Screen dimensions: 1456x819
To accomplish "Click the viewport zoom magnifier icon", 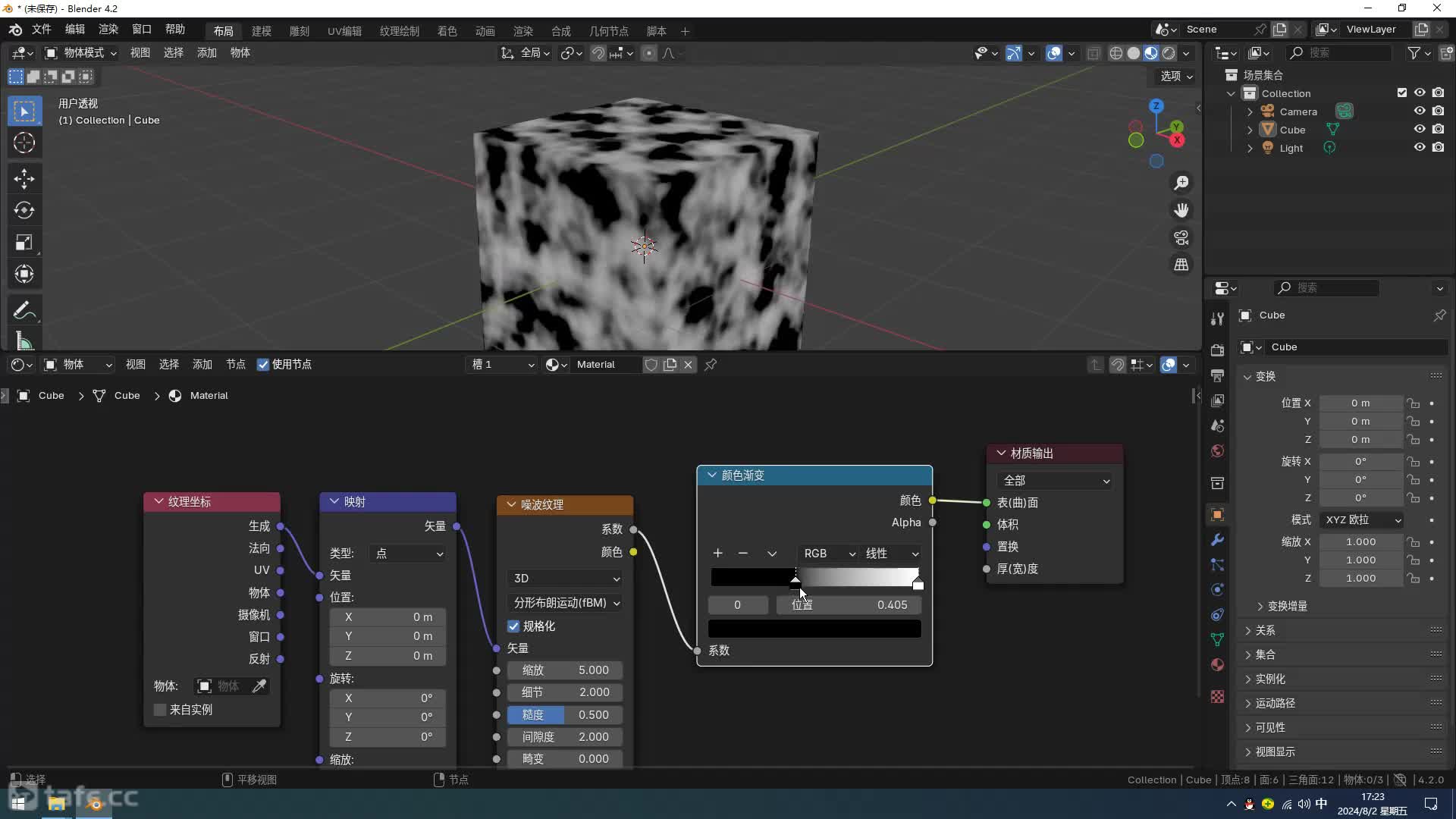I will point(1181,184).
